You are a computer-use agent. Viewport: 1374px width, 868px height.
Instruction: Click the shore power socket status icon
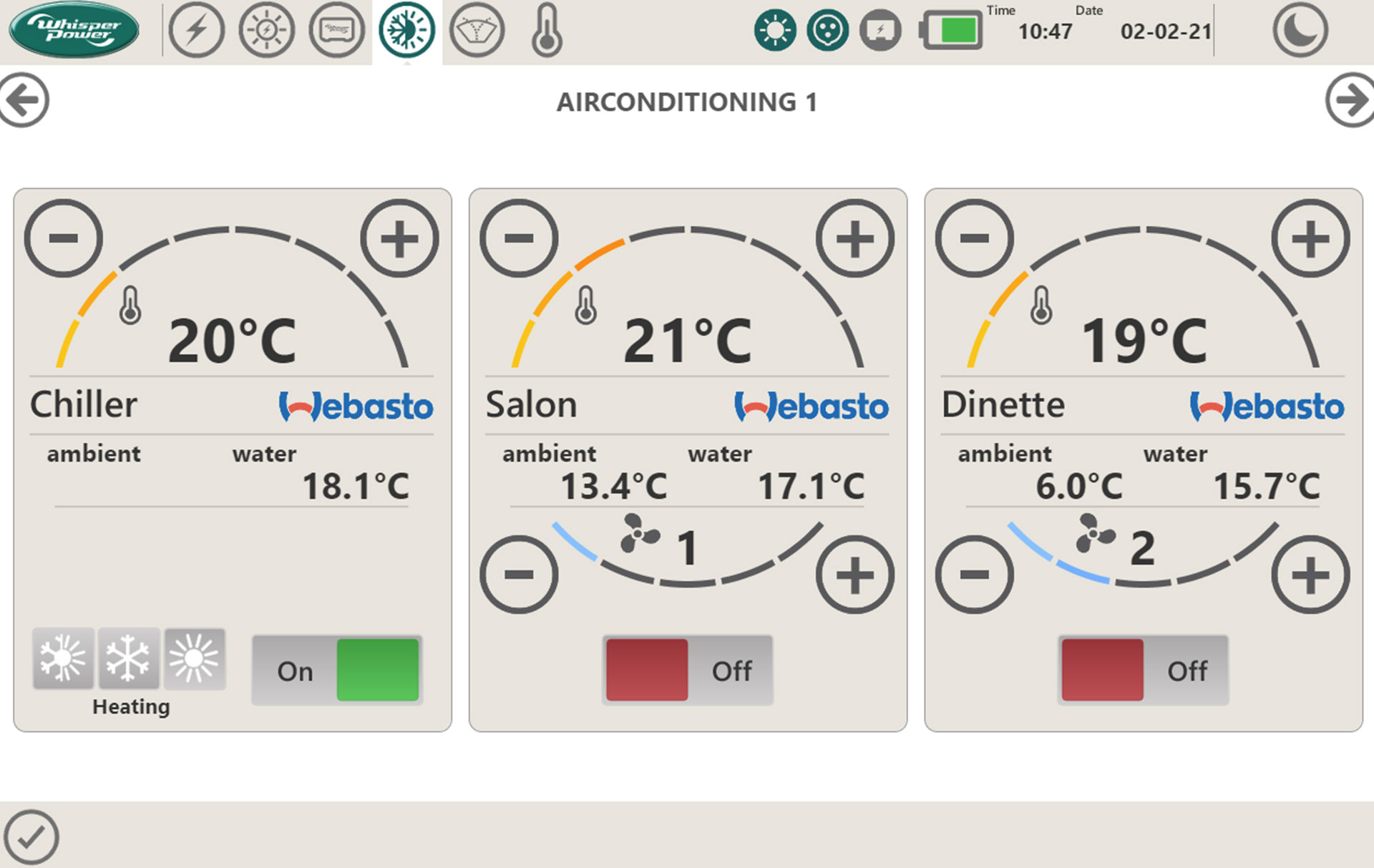click(827, 30)
